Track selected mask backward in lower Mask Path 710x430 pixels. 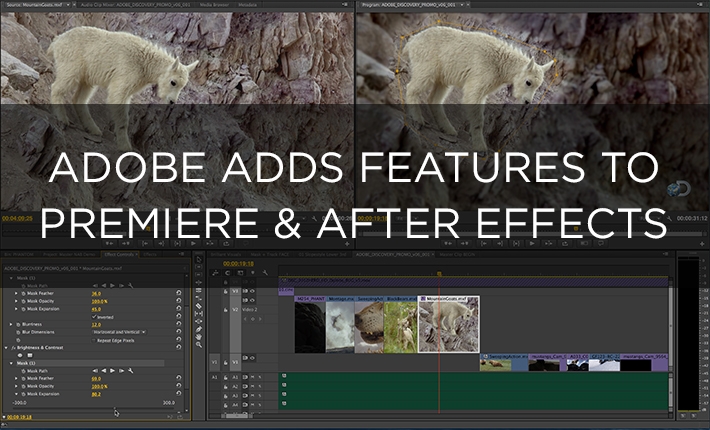(104, 371)
